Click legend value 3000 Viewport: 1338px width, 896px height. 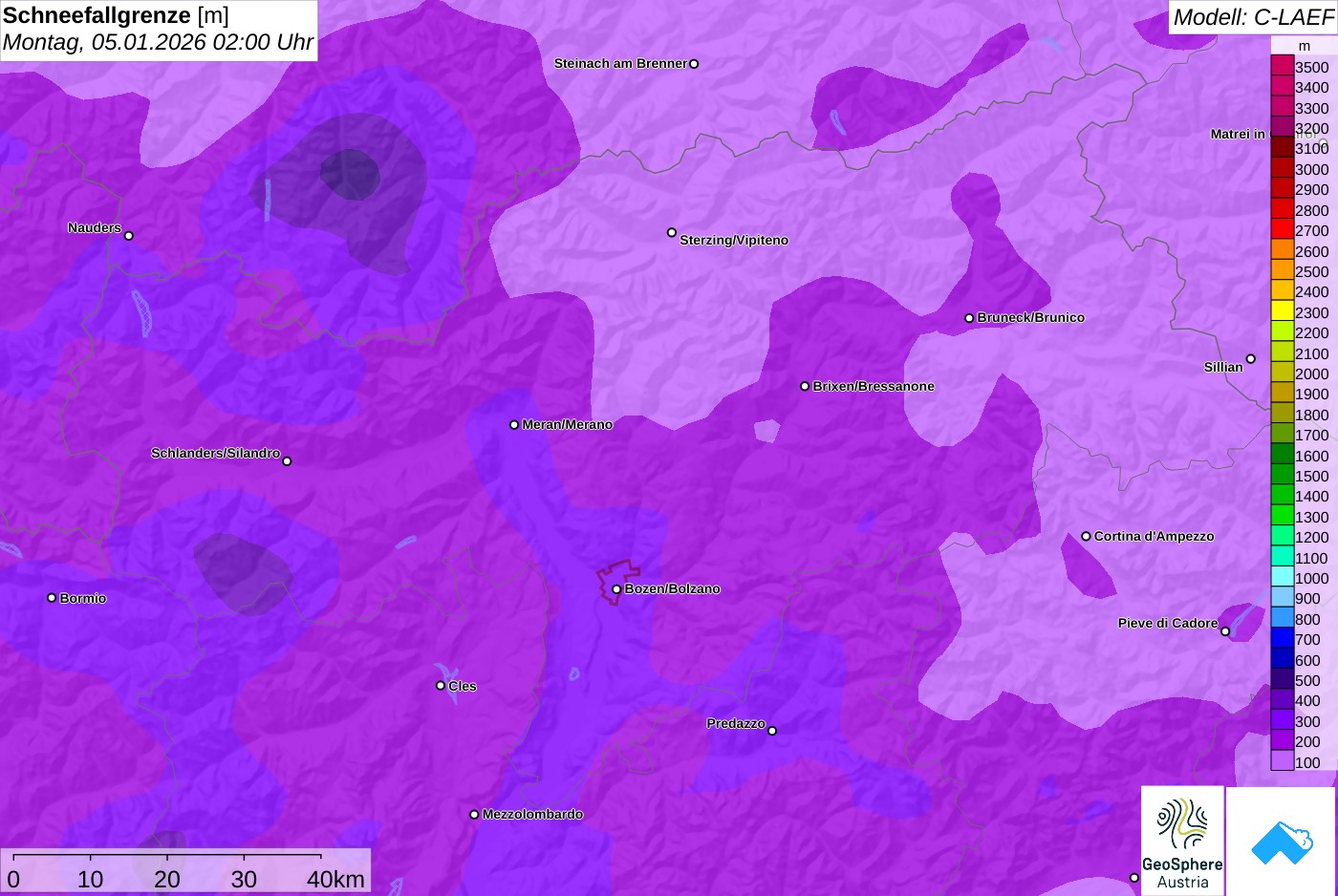click(1311, 169)
